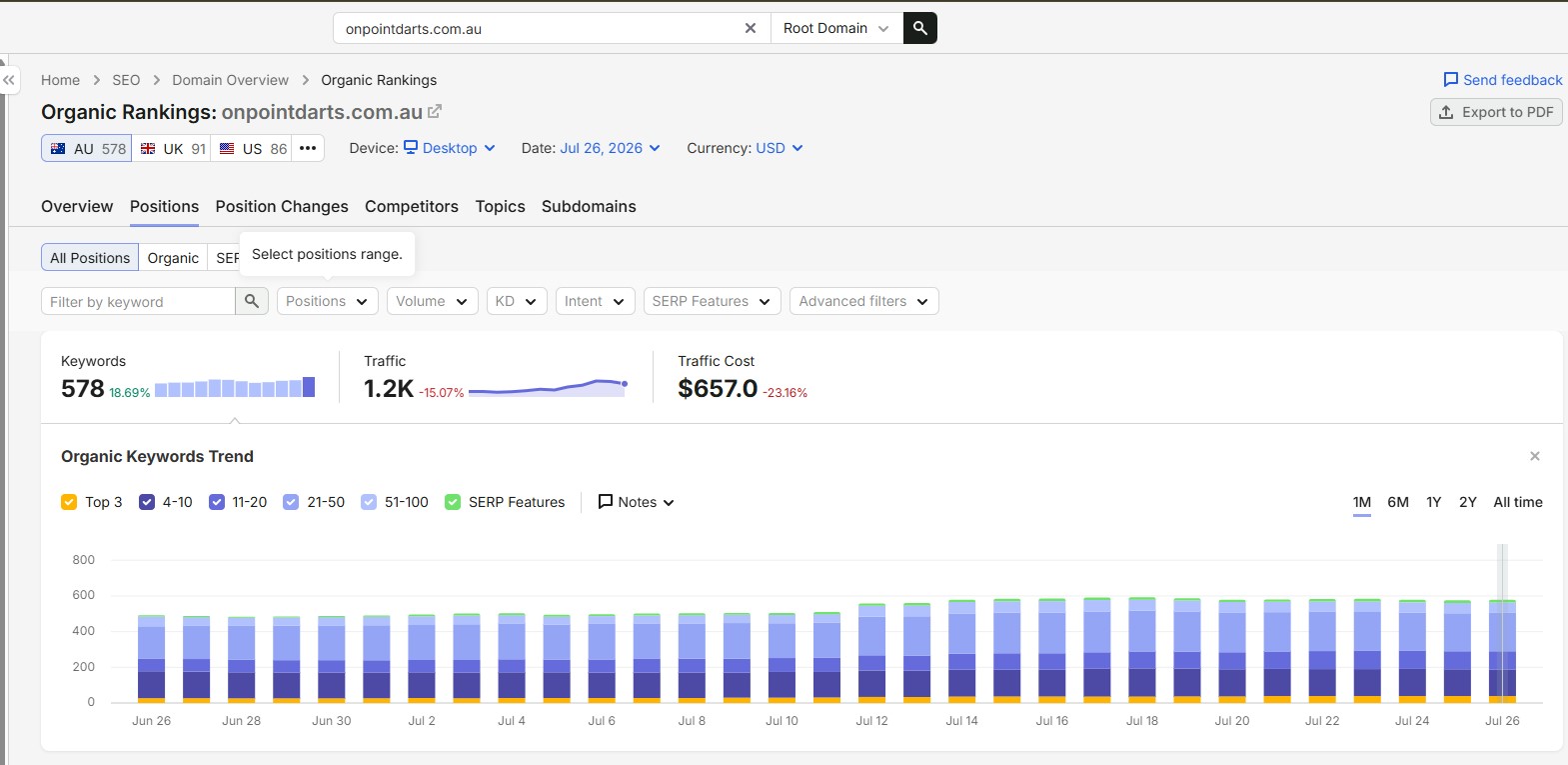Open the Root Domain dropdown

tap(836, 28)
